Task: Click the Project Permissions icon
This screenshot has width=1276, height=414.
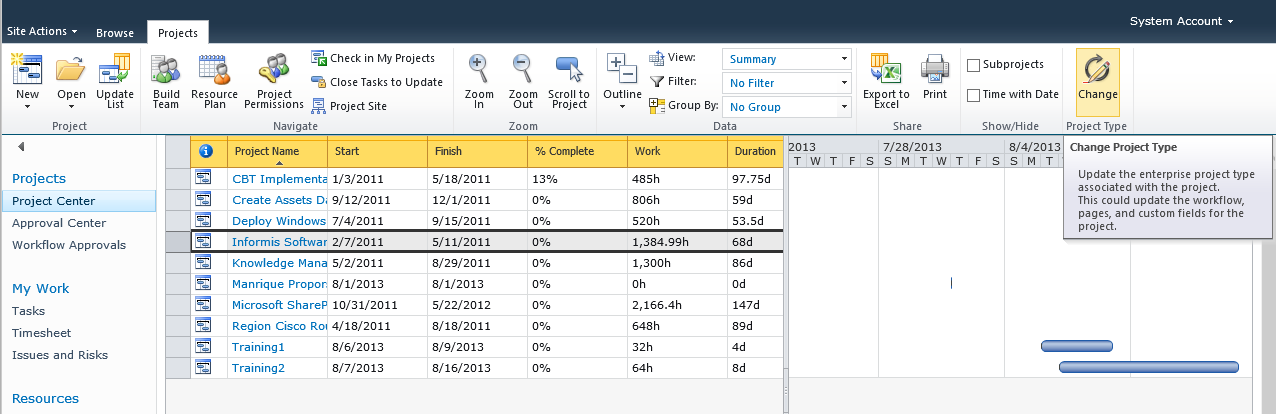Action: [x=273, y=72]
